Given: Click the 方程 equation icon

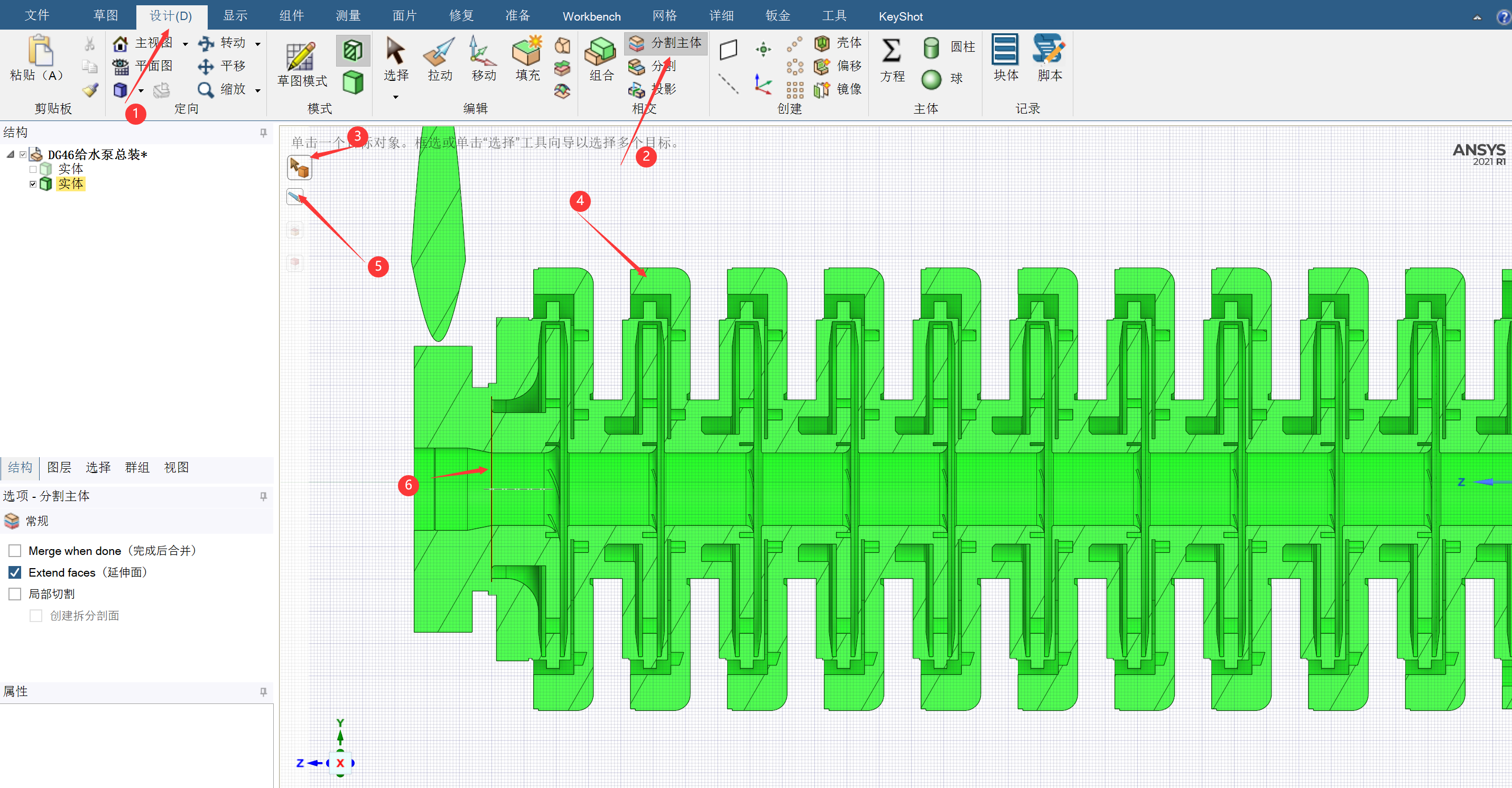Looking at the screenshot, I should tap(892, 52).
